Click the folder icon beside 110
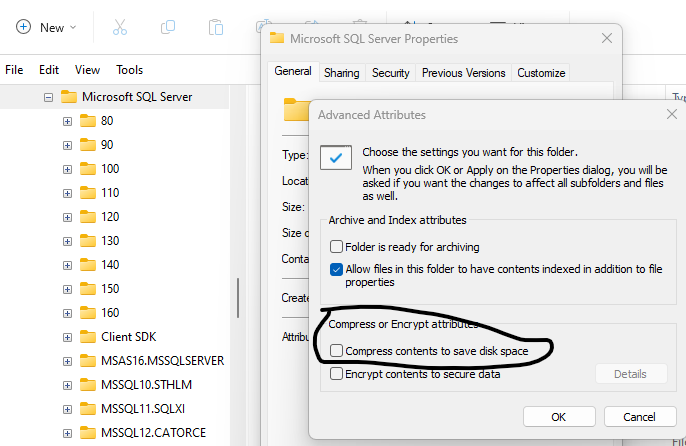 [88, 193]
